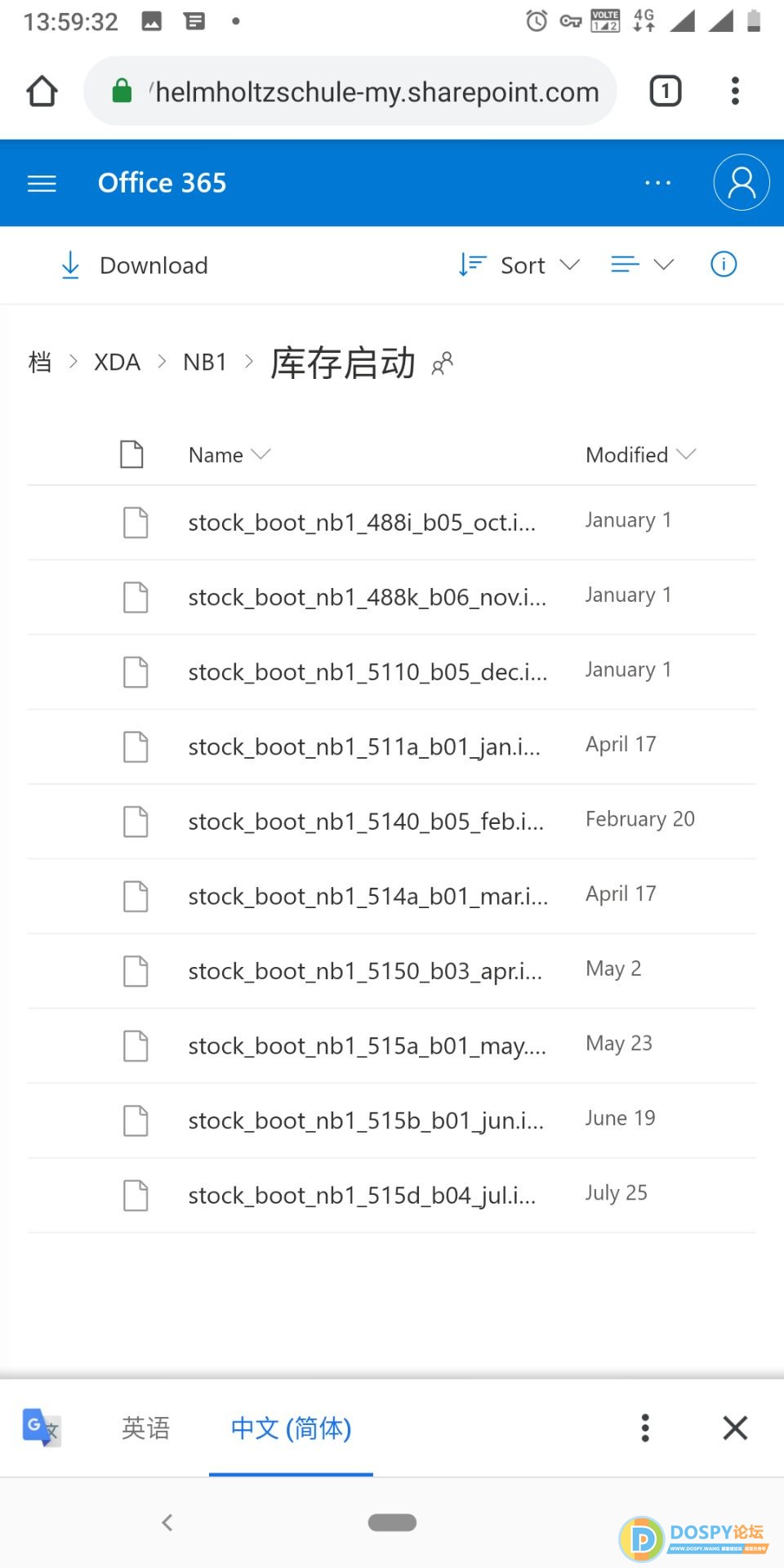Expand the Name column header menu
The height and width of the screenshot is (1568, 784).
point(229,455)
